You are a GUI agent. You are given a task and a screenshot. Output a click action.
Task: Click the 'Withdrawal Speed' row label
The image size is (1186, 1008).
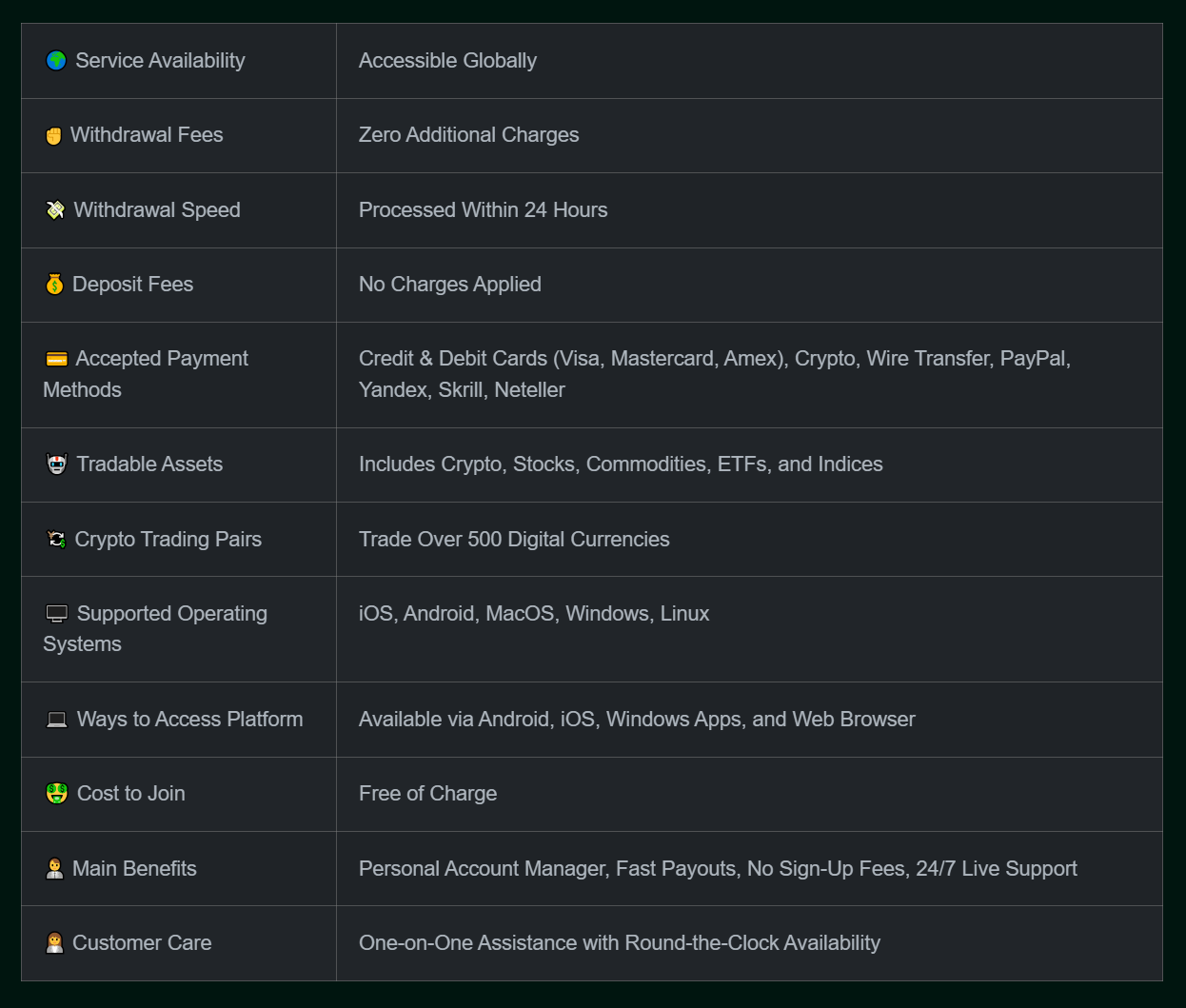[x=157, y=210]
